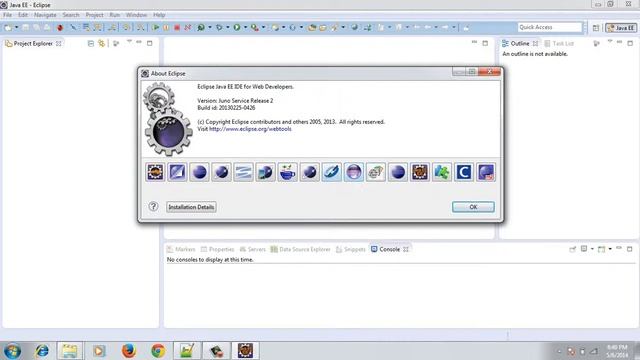The width and height of the screenshot is (640, 360).
Task: Toggle Link with Editor in Project Explorer
Action: (101, 43)
